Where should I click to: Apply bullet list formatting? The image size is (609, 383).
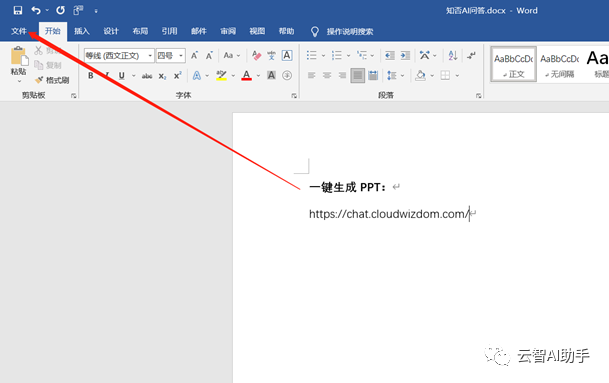click(311, 56)
